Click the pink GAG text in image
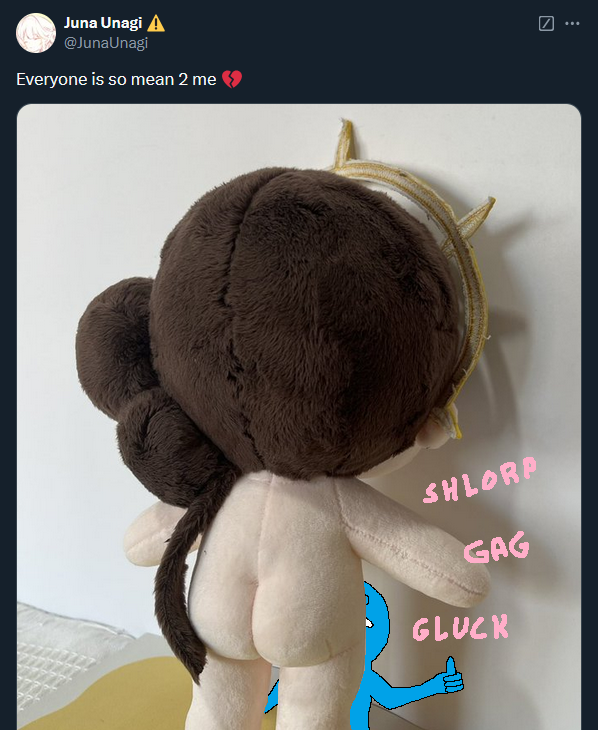This screenshot has height=730, width=598. pos(497,548)
